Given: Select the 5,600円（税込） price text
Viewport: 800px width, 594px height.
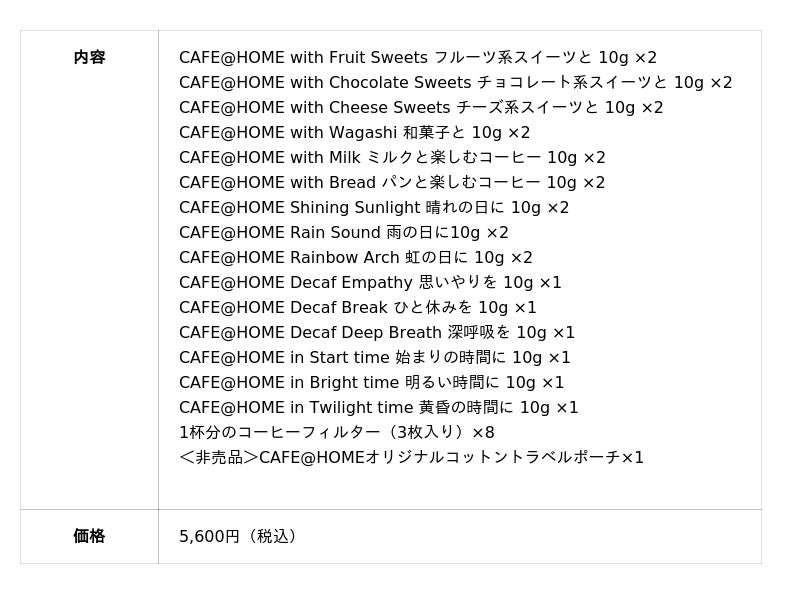Looking at the screenshot, I should coord(238,536).
